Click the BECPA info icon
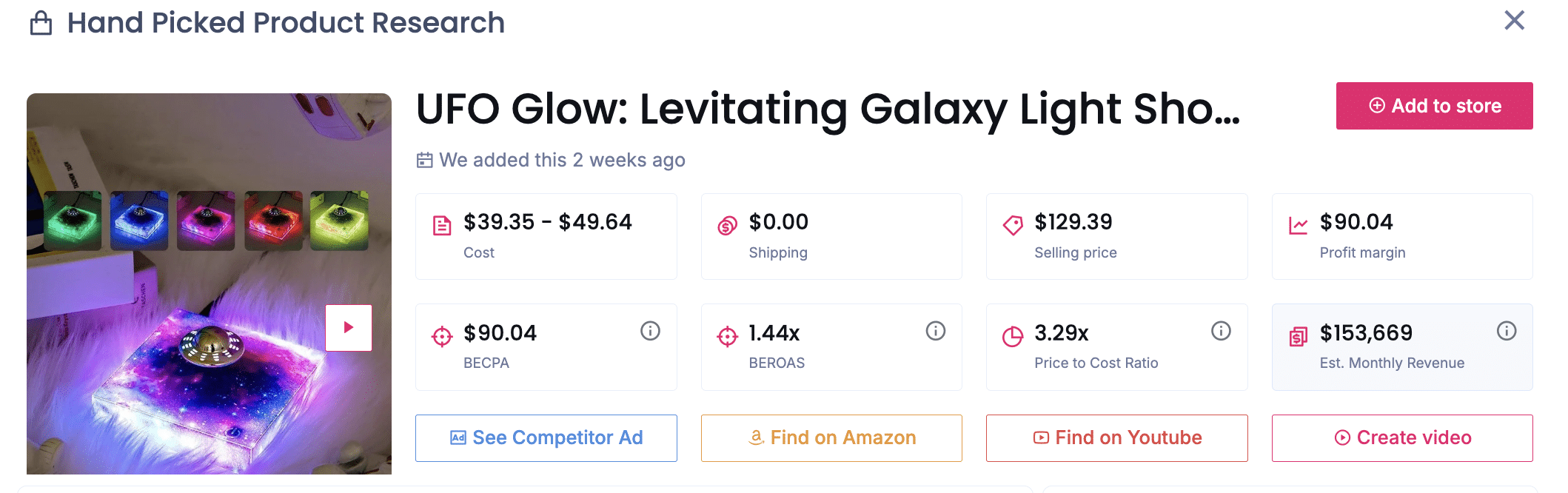The width and height of the screenshot is (1568, 493). 650,331
